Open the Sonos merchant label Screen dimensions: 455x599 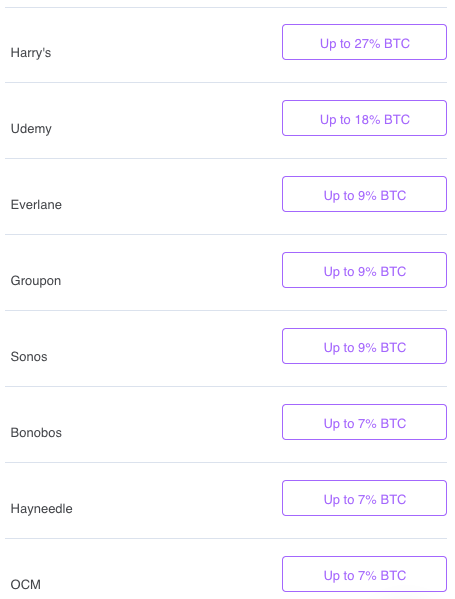pos(29,356)
